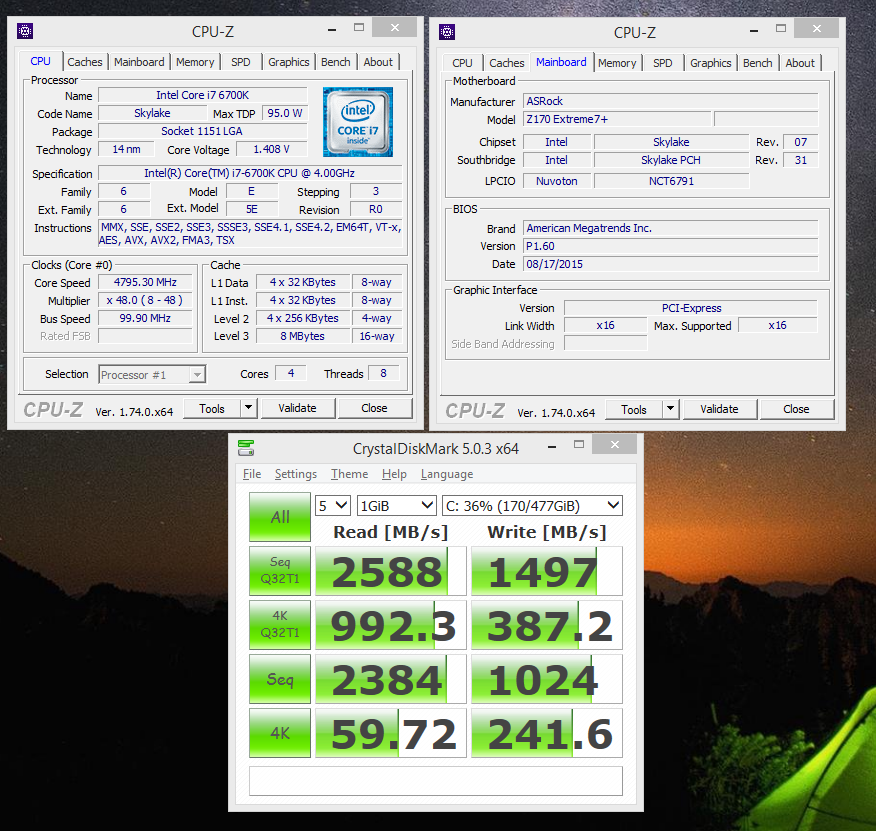Minimize the left CPU-Z window
The width and height of the screenshot is (876, 831).
tap(332, 30)
